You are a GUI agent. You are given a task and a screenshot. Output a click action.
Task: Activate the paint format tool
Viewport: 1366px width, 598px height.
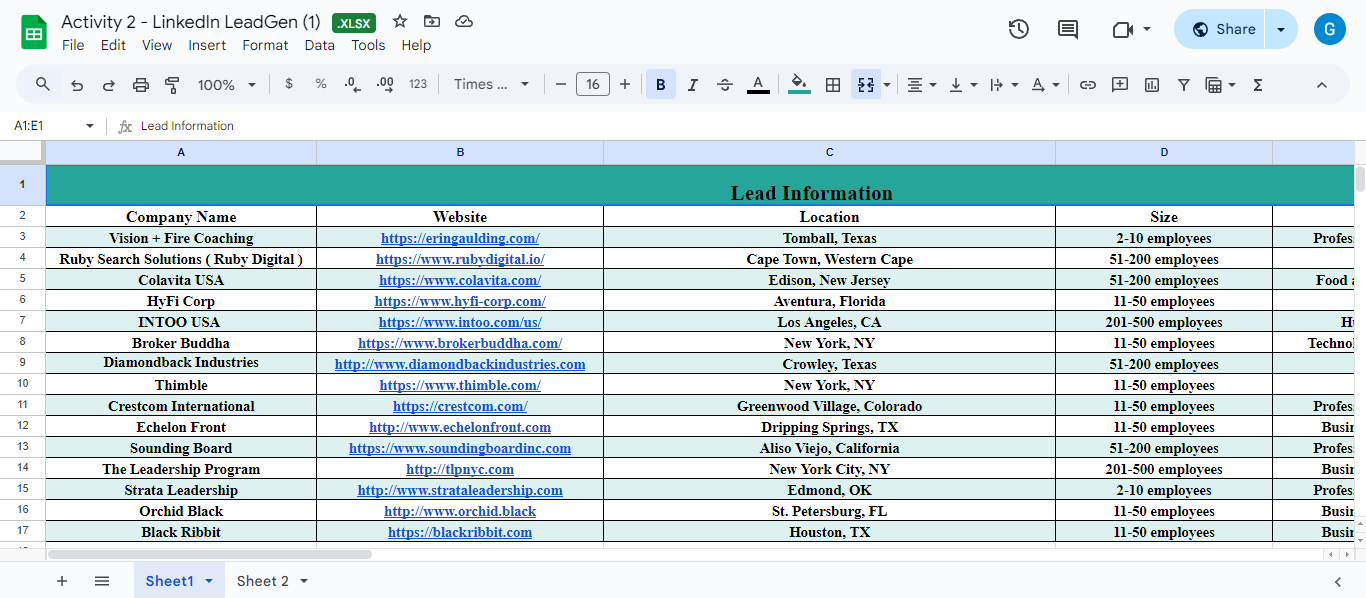[x=172, y=85]
